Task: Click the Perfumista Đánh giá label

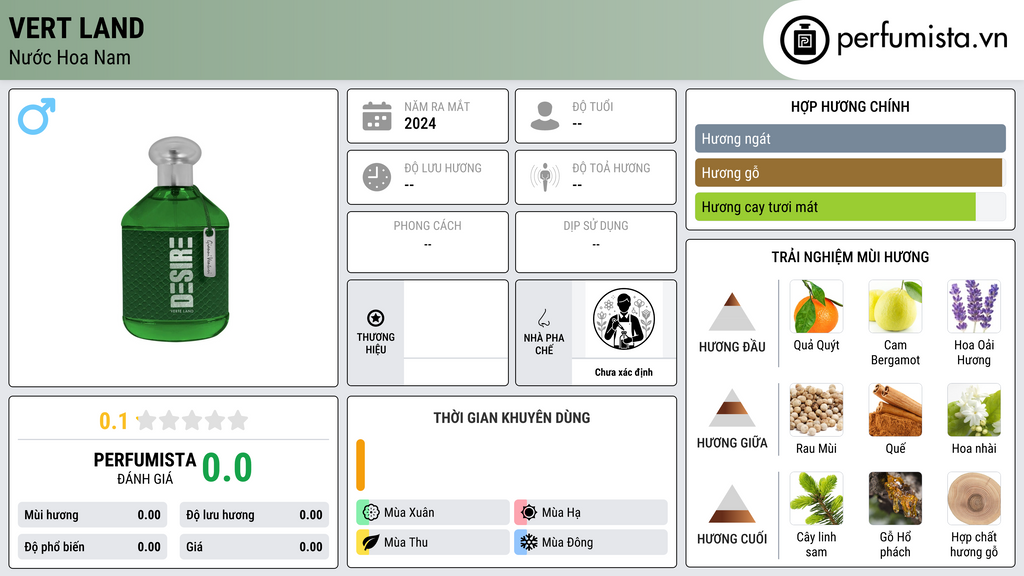Action: pyautogui.click(x=145, y=468)
